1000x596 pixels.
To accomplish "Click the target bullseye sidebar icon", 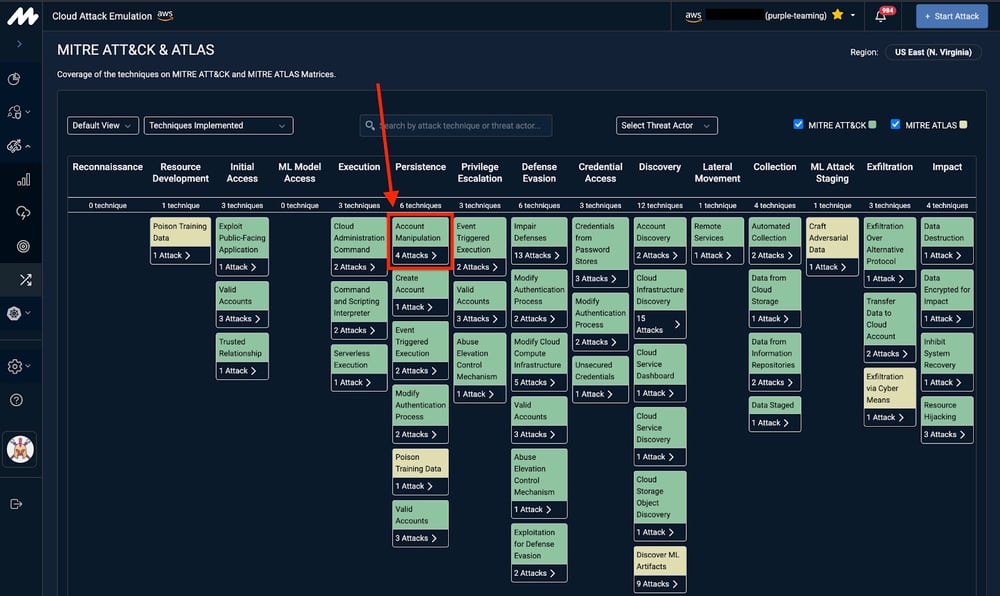I will point(23,246).
